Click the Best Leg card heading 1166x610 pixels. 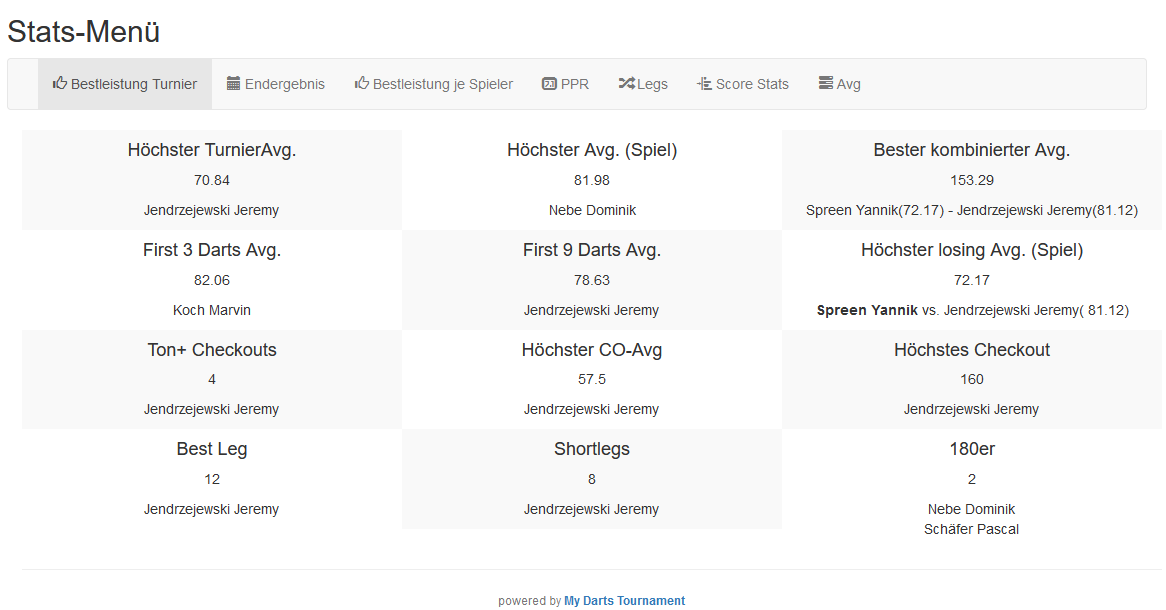click(x=212, y=450)
